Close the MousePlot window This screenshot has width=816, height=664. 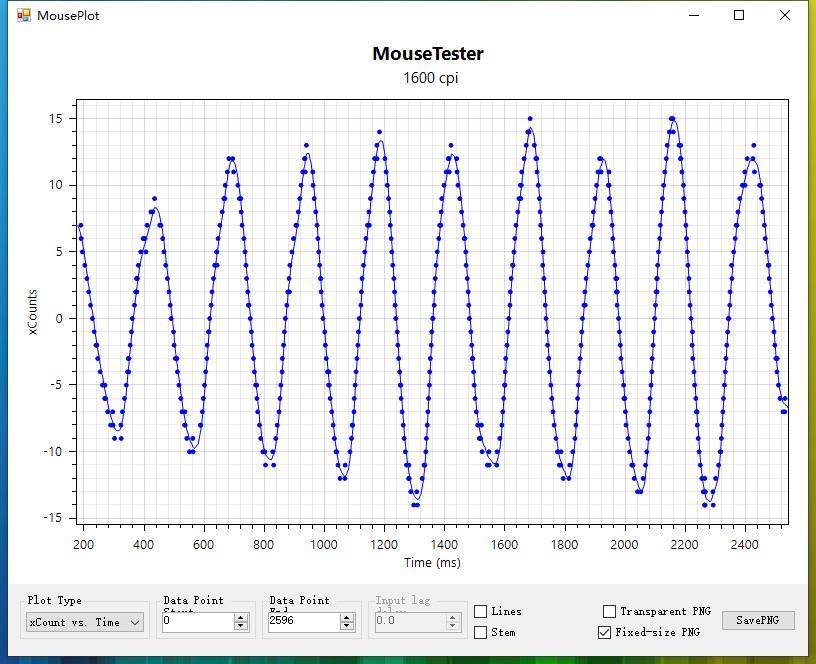tap(785, 15)
